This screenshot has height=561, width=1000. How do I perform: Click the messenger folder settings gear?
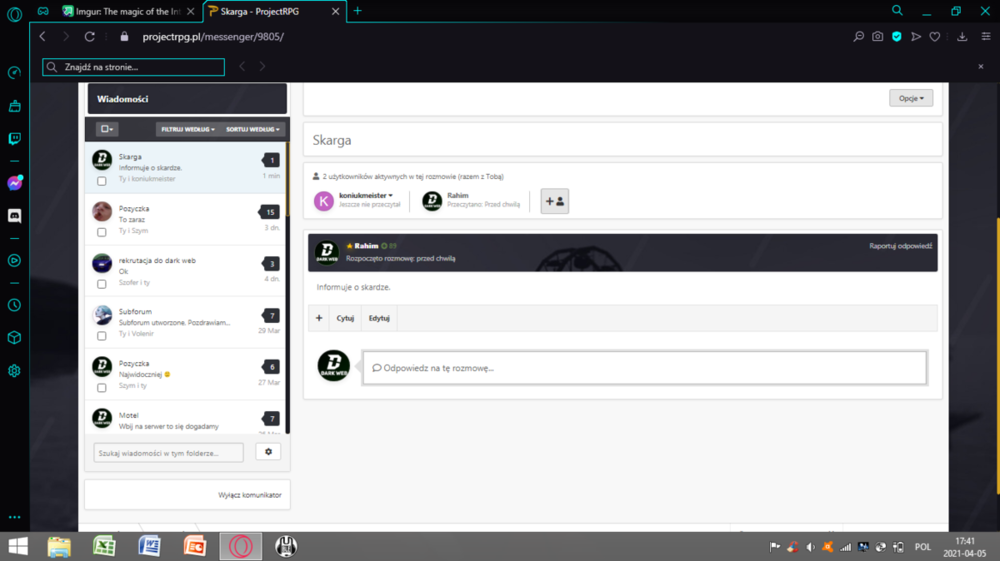[x=268, y=452]
